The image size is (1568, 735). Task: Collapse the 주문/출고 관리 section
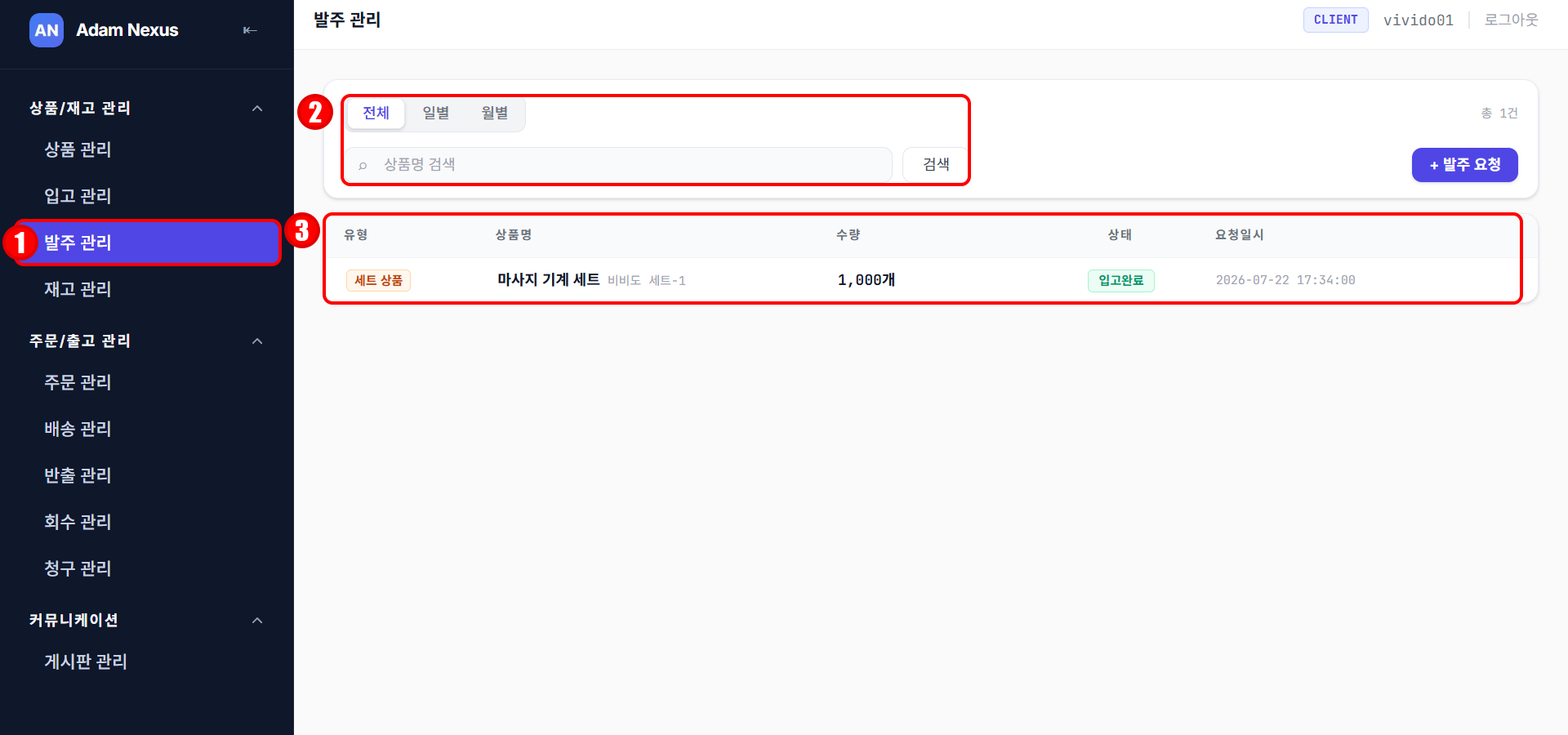257,341
